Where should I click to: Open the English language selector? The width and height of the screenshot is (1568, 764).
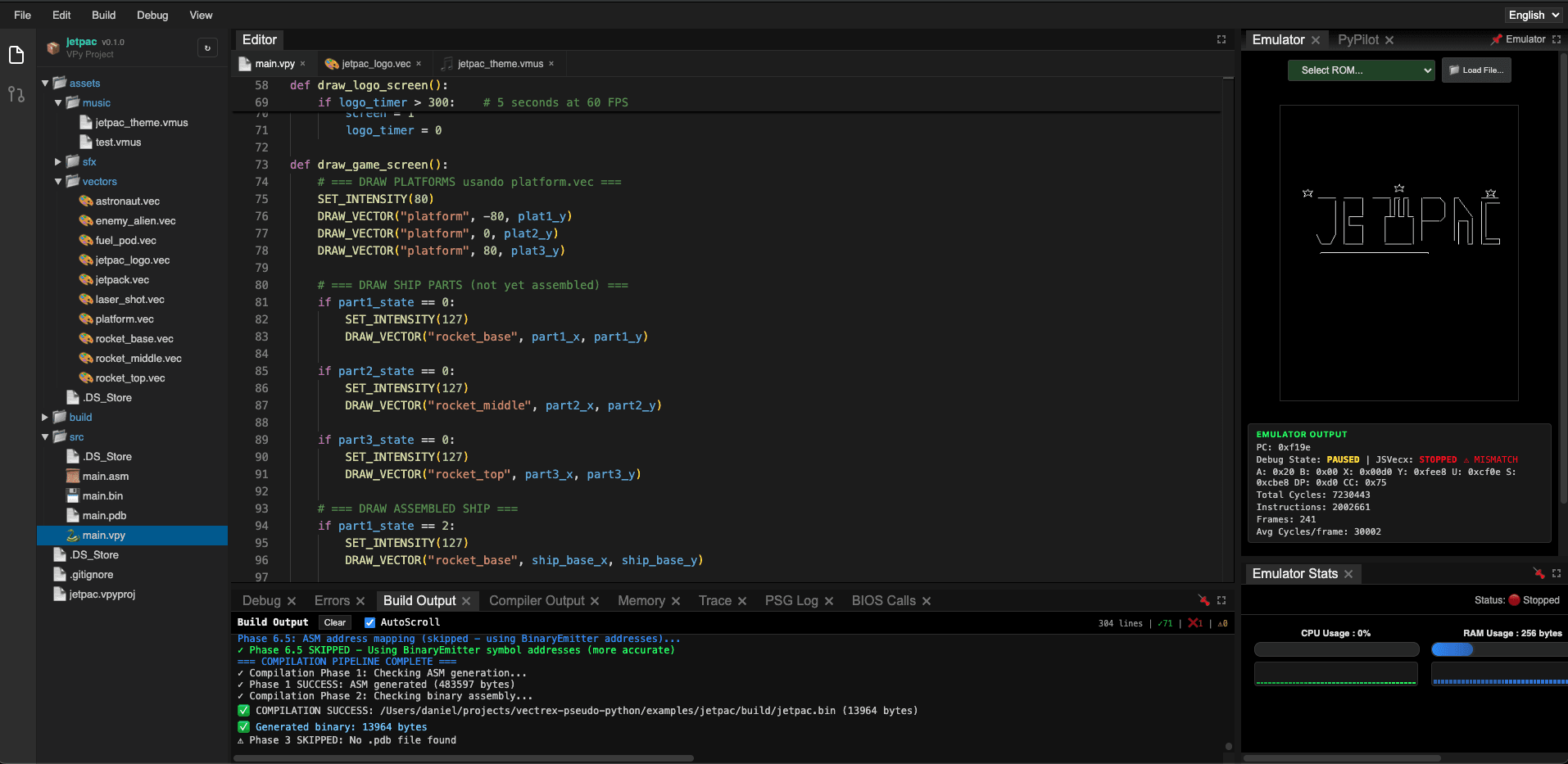click(1531, 14)
